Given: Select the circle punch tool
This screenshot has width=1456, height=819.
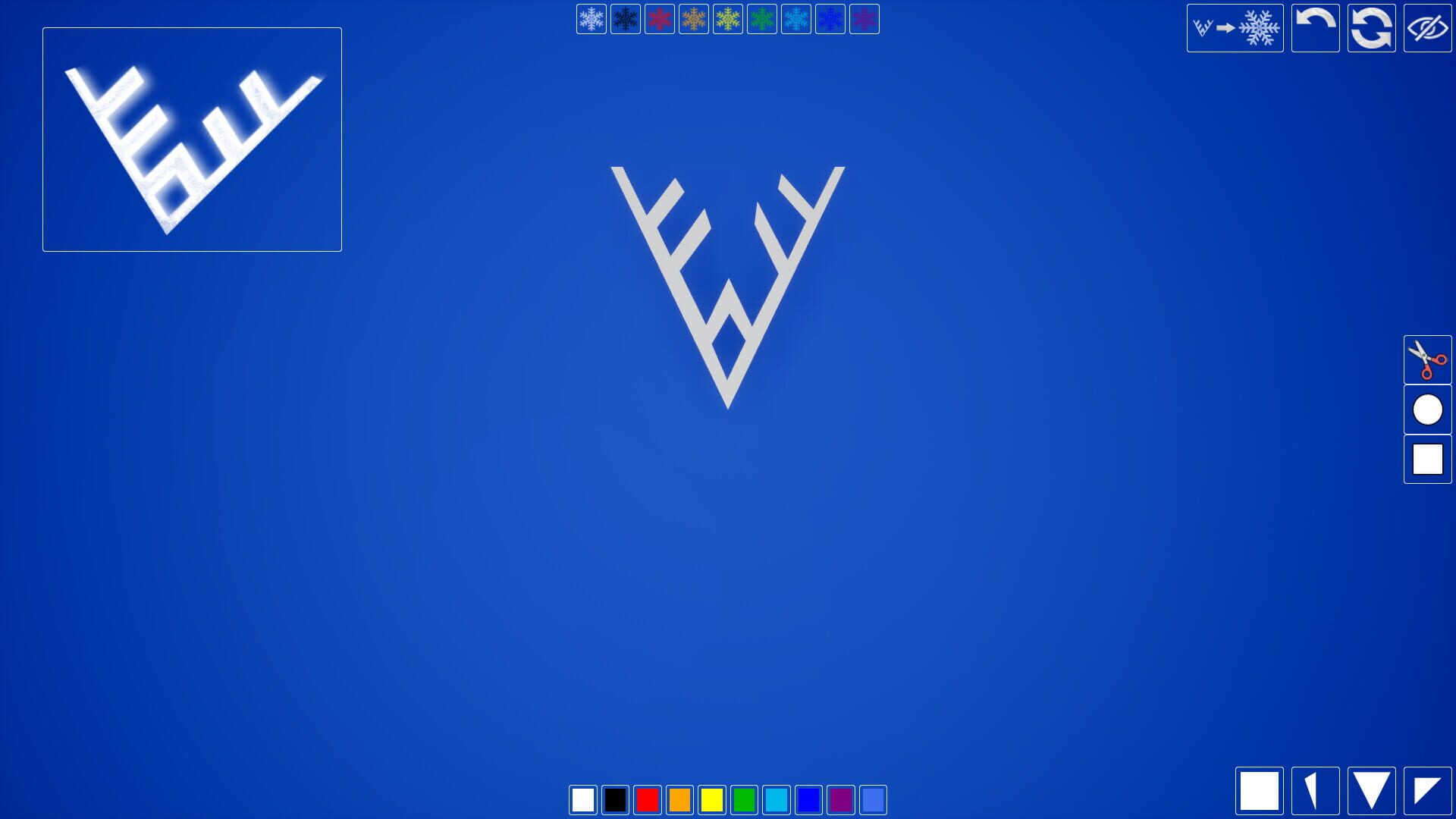Looking at the screenshot, I should click(1426, 409).
